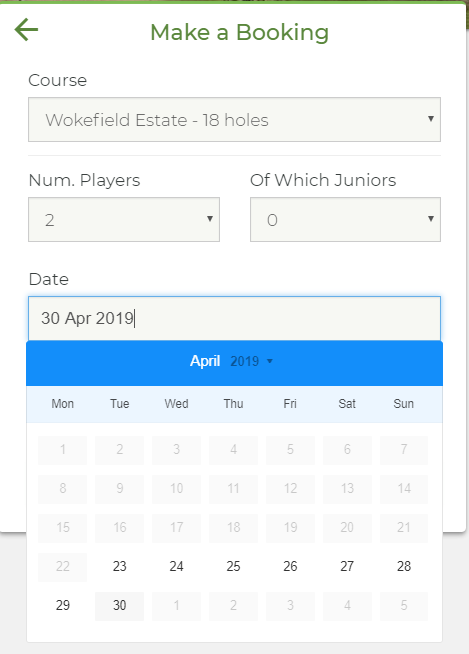The width and height of the screenshot is (469, 654).
Task: Select Monday April 29
Action: (x=63, y=605)
